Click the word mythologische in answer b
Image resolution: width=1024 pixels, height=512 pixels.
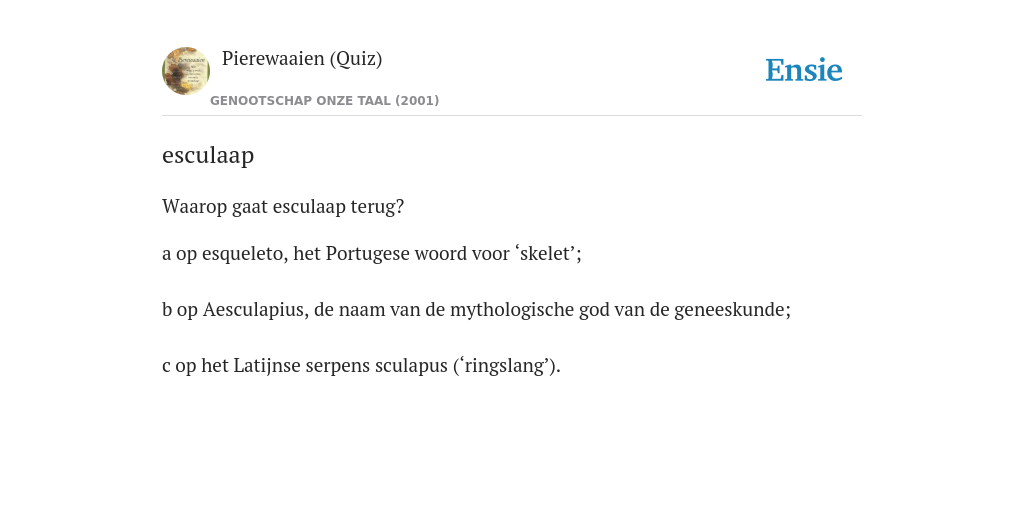pyautogui.click(x=505, y=310)
